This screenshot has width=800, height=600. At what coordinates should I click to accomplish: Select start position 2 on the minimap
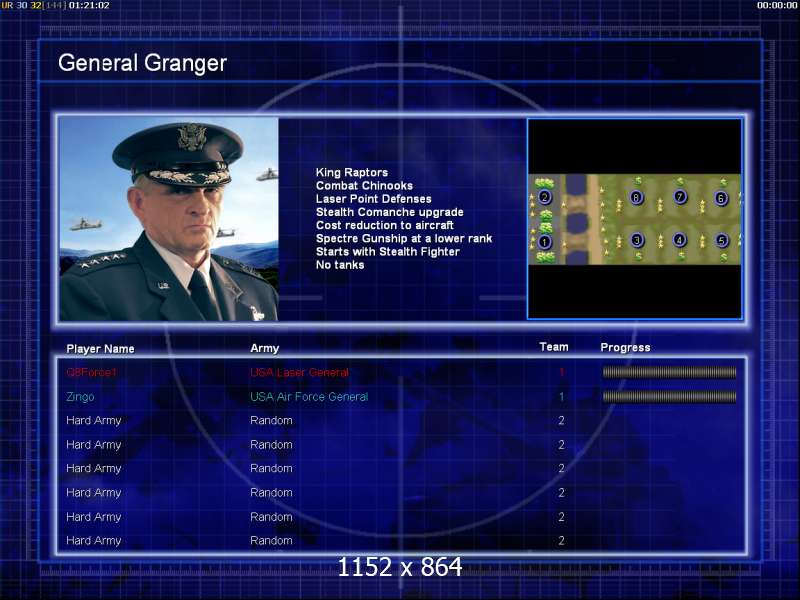pyautogui.click(x=544, y=197)
